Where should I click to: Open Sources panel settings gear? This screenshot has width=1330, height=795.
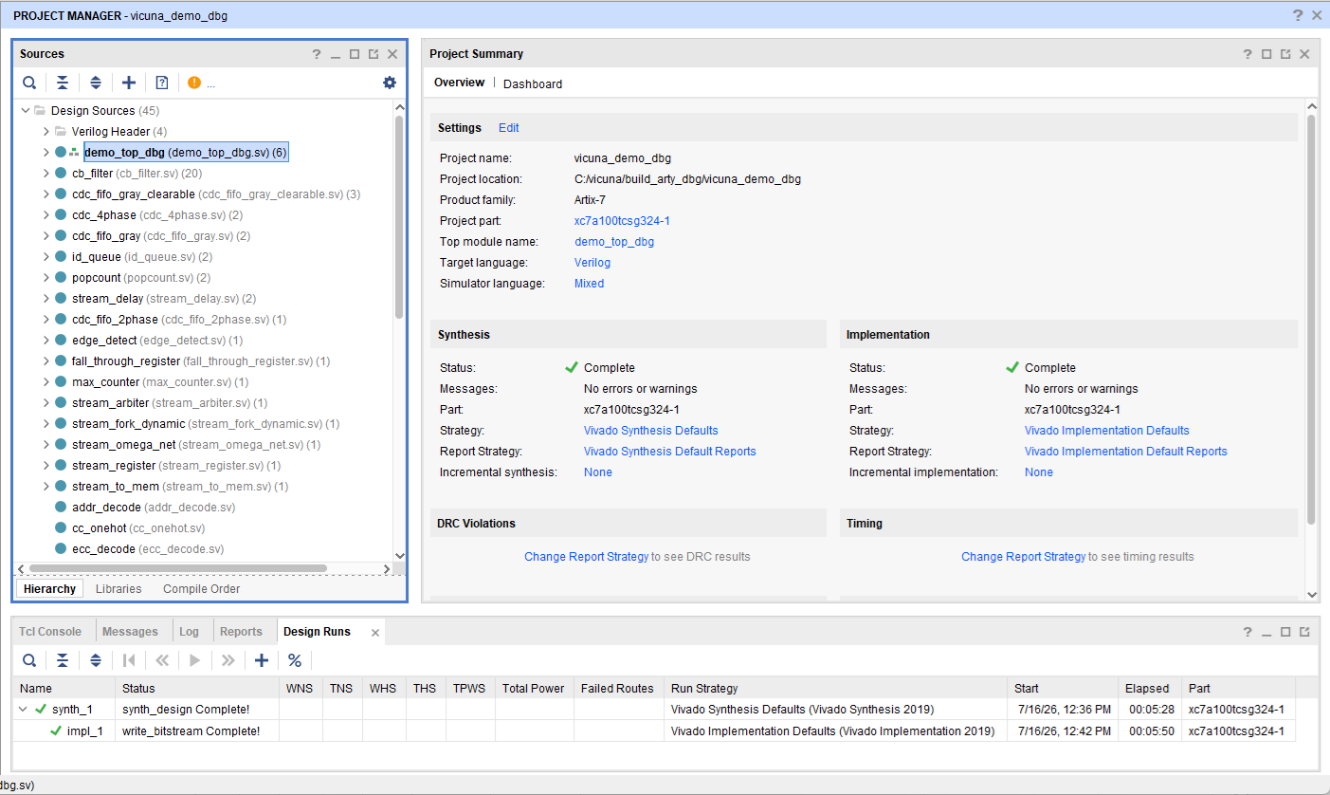(x=390, y=83)
